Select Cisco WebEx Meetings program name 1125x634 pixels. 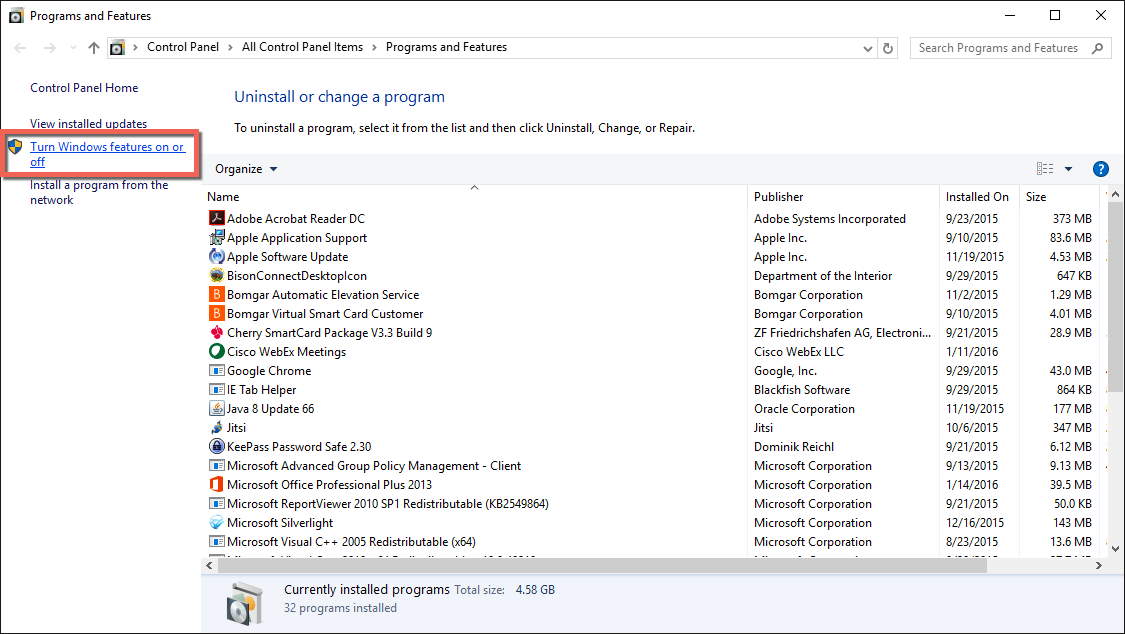[x=286, y=351]
